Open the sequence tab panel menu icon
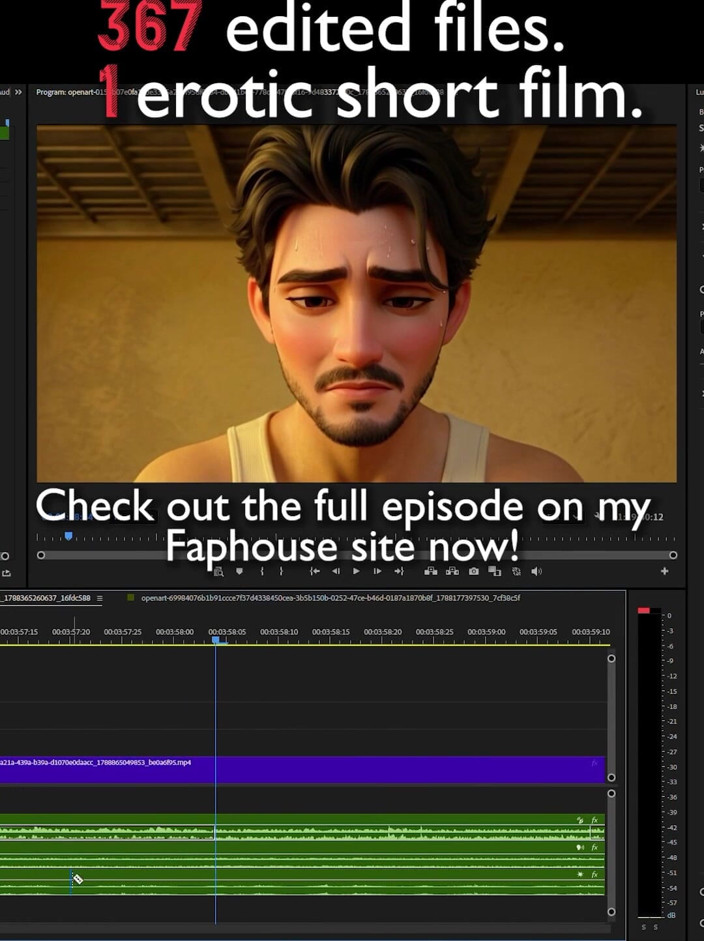 (x=100, y=598)
